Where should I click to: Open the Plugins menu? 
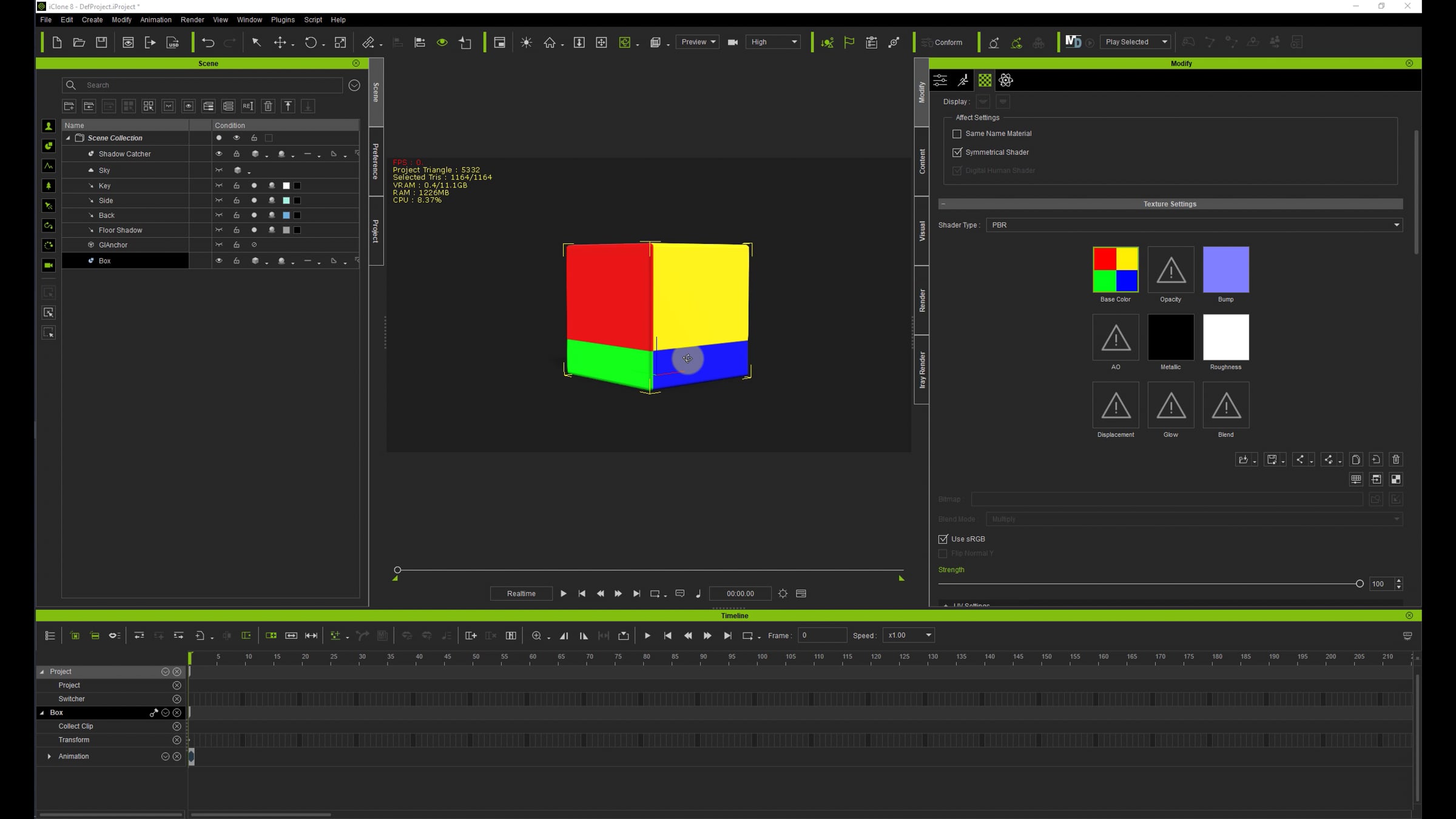point(283,20)
